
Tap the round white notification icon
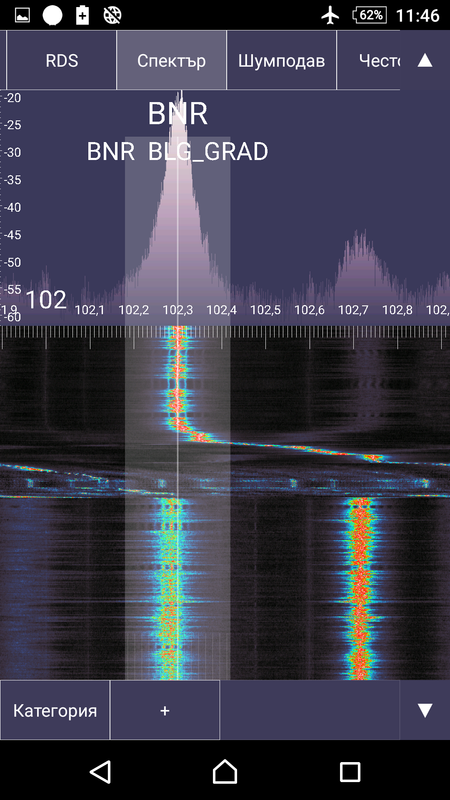tap(53, 15)
